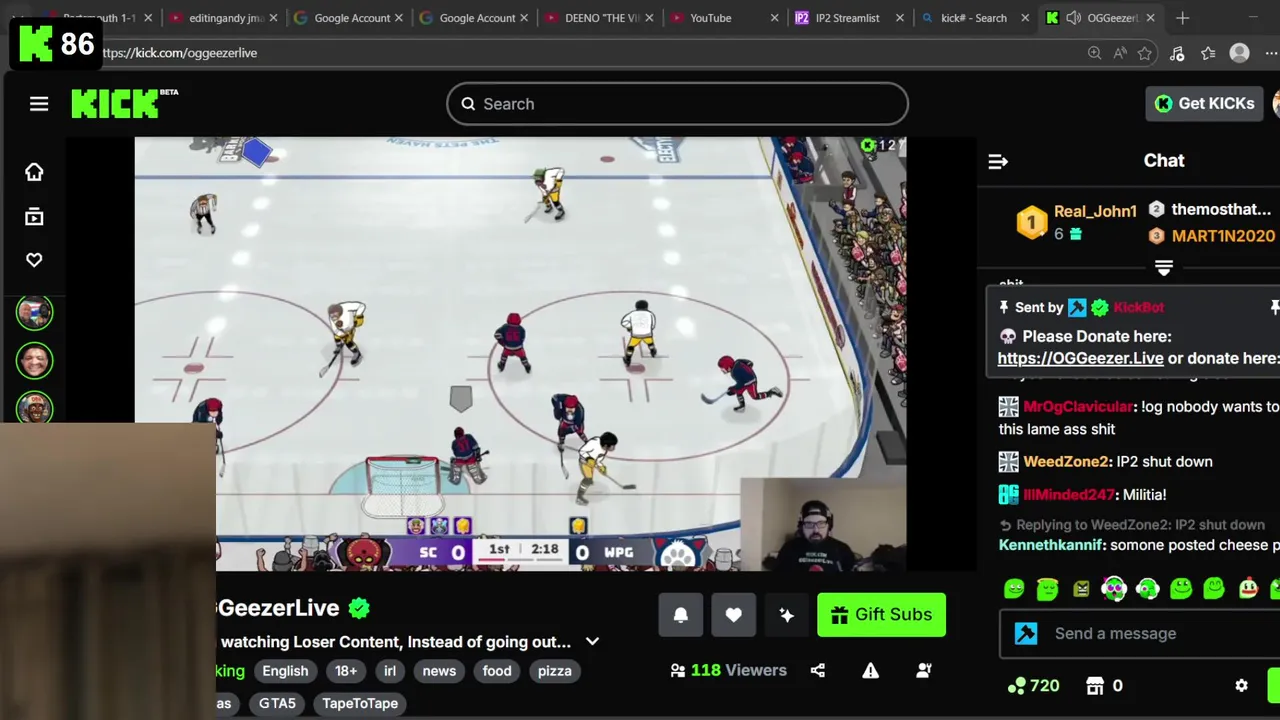1280x720 pixels.
Task: Select the news tag
Action: (439, 671)
